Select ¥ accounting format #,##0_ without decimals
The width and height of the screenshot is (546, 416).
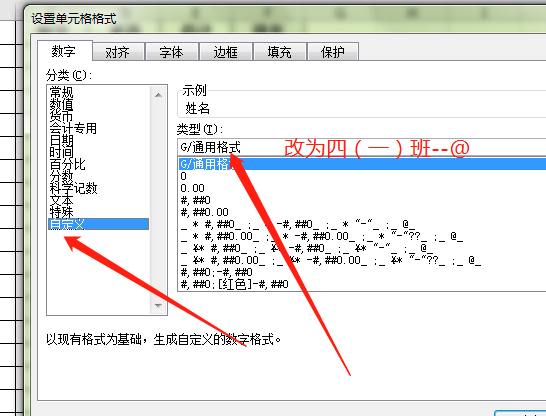pos(362,248)
